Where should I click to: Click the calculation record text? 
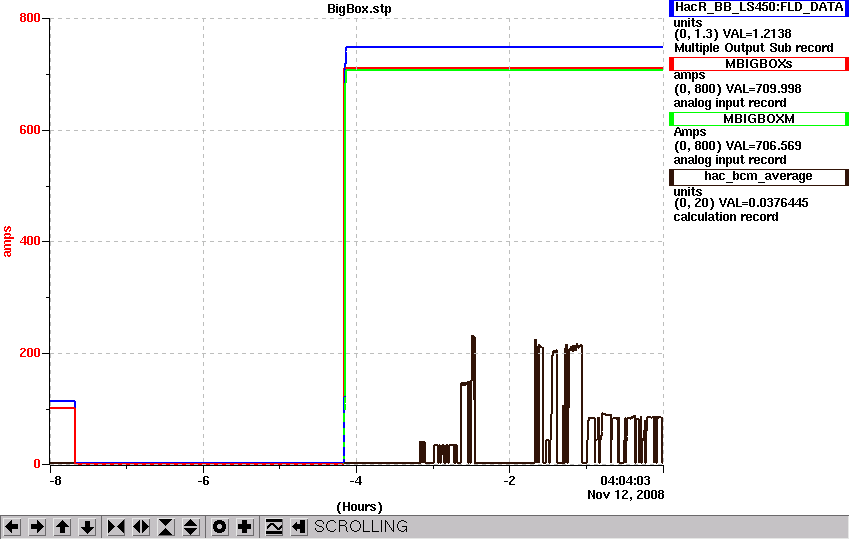point(726,217)
